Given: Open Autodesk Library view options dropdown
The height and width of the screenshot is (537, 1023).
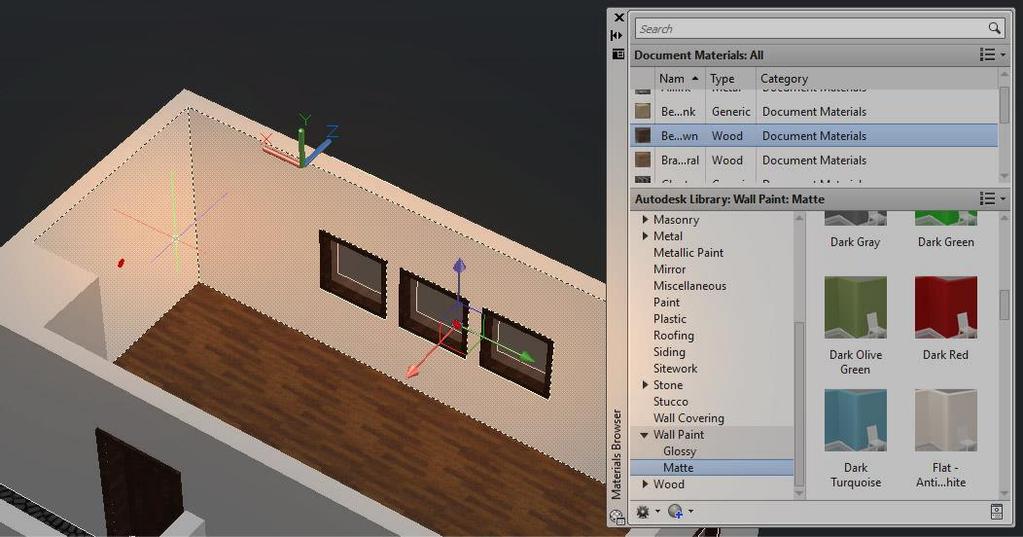Looking at the screenshot, I should click(x=992, y=198).
